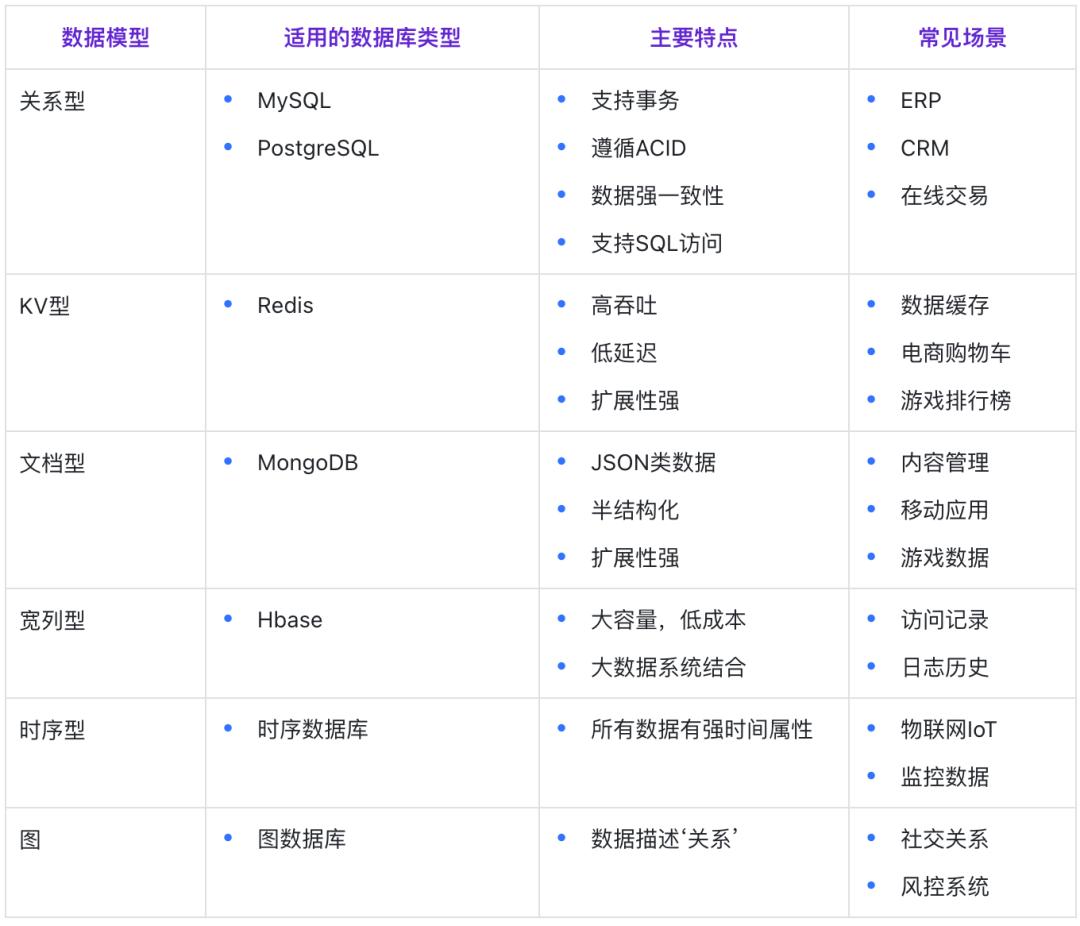Click the Redis entry
The image size is (1080, 926).
284,305
